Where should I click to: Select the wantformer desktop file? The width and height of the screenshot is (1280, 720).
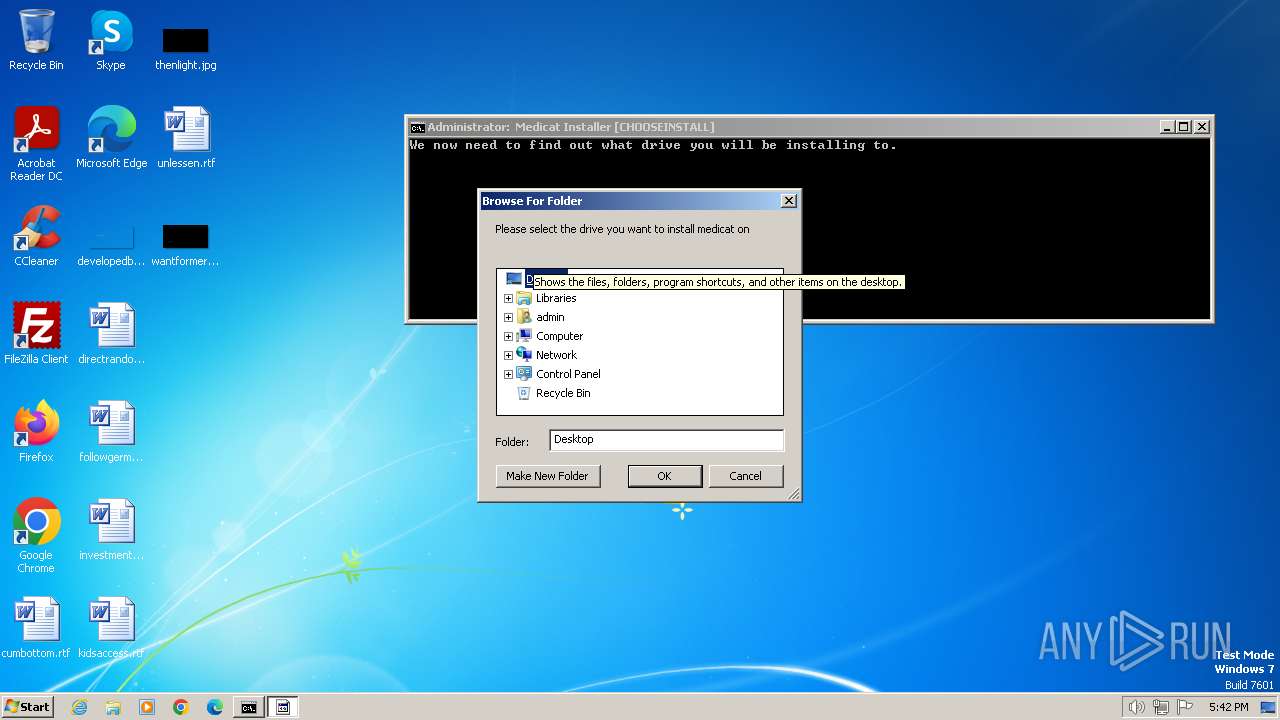[x=186, y=244]
